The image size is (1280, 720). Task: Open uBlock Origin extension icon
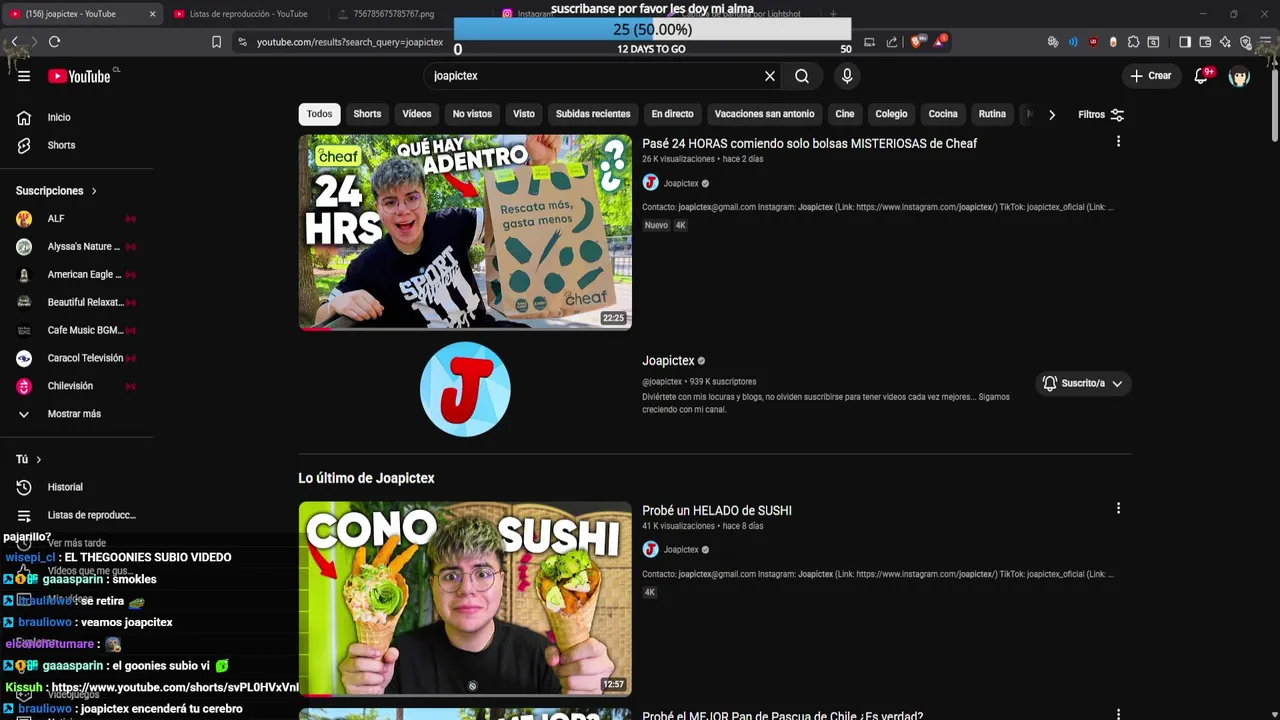(1093, 42)
